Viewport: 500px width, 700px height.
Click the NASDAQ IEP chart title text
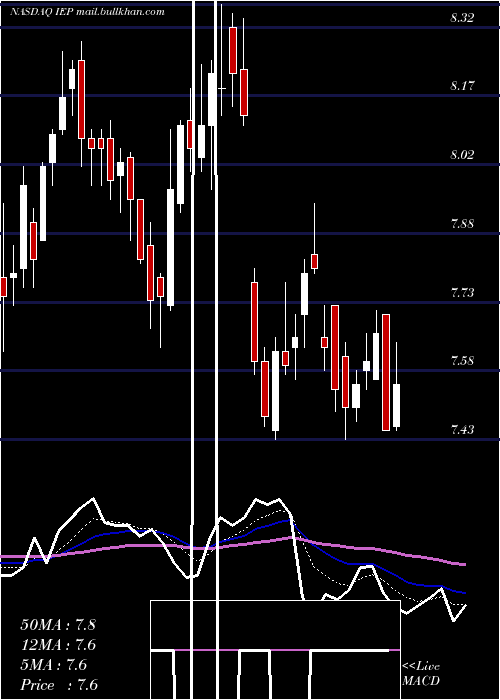click(x=87, y=12)
